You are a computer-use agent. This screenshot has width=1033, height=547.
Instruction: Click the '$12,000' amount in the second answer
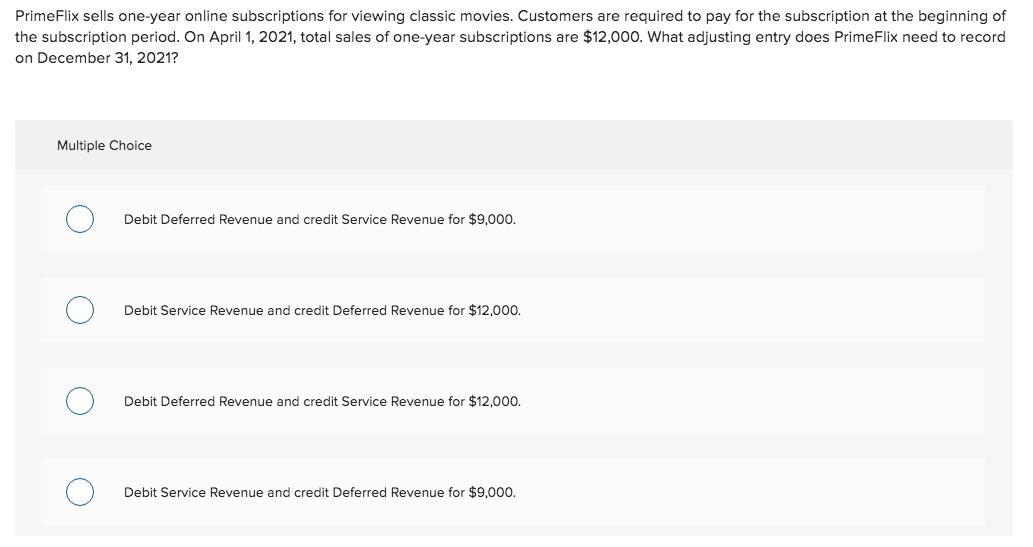coord(495,310)
